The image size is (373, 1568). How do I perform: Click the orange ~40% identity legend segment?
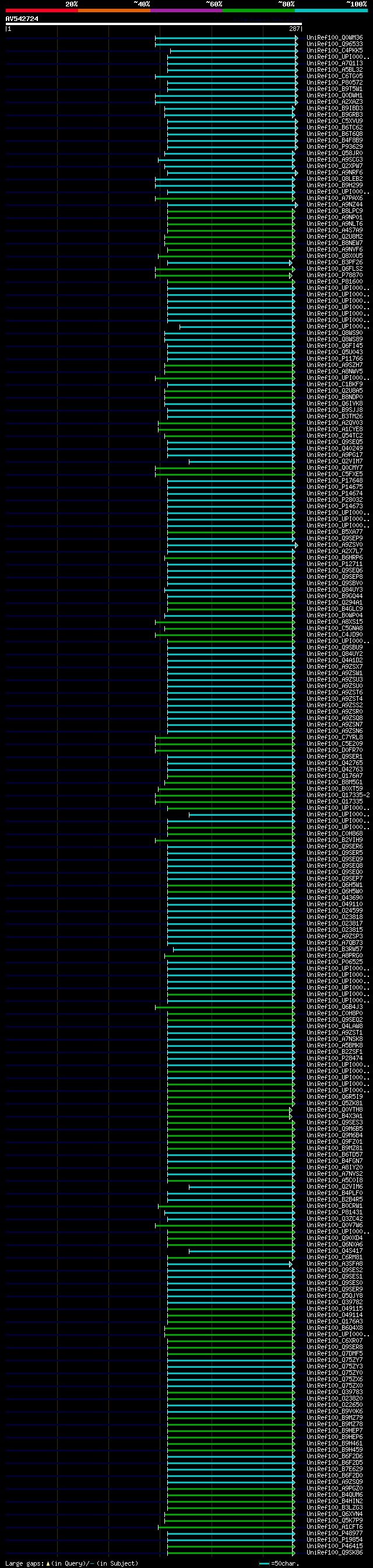click(x=114, y=11)
